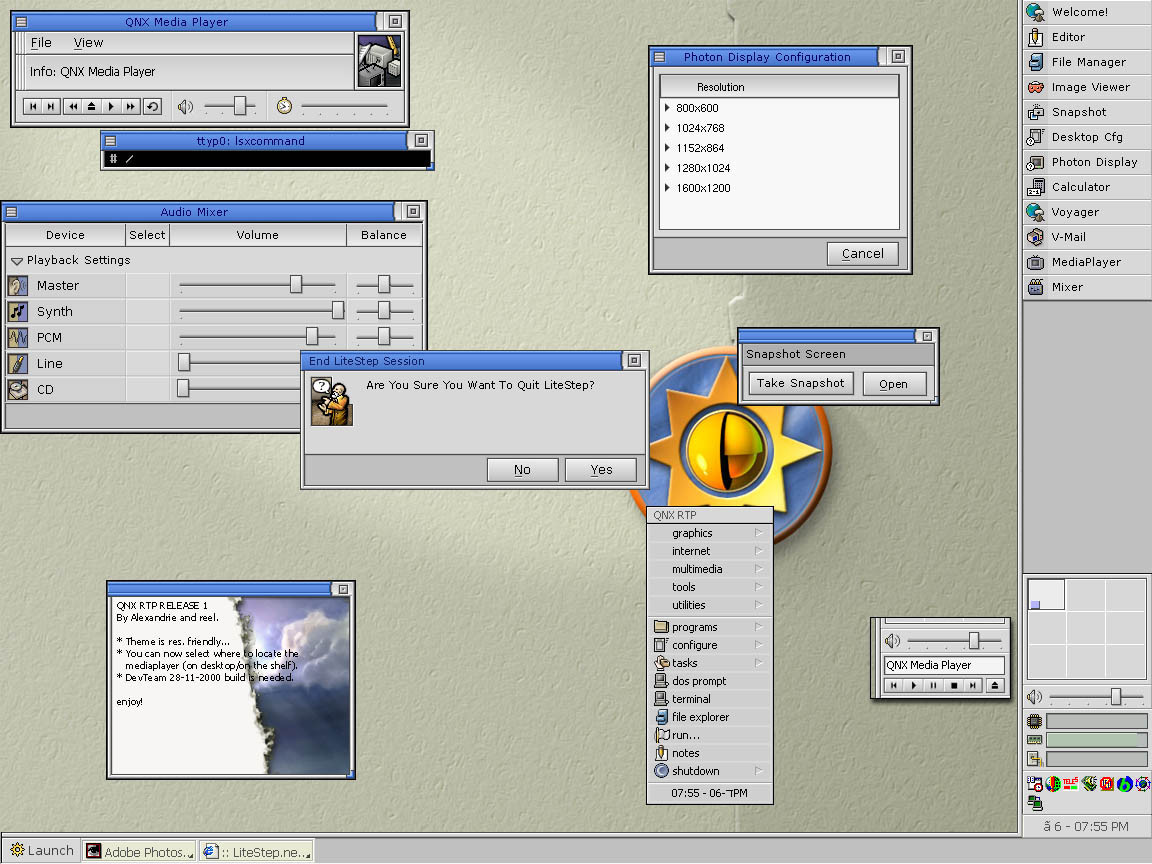Click the seek slider in QNX Media Player window

pos(344,107)
